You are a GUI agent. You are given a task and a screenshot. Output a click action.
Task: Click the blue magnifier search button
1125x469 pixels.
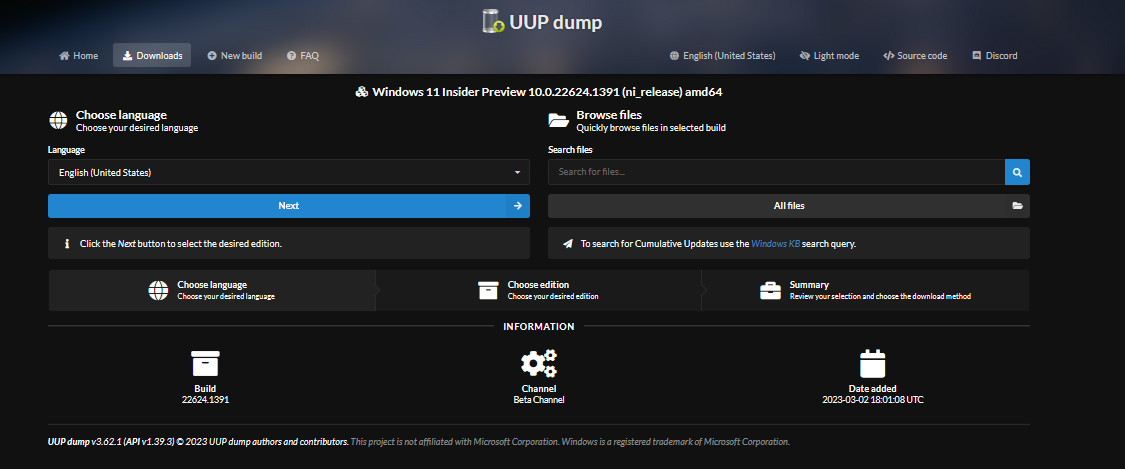pos(1017,172)
